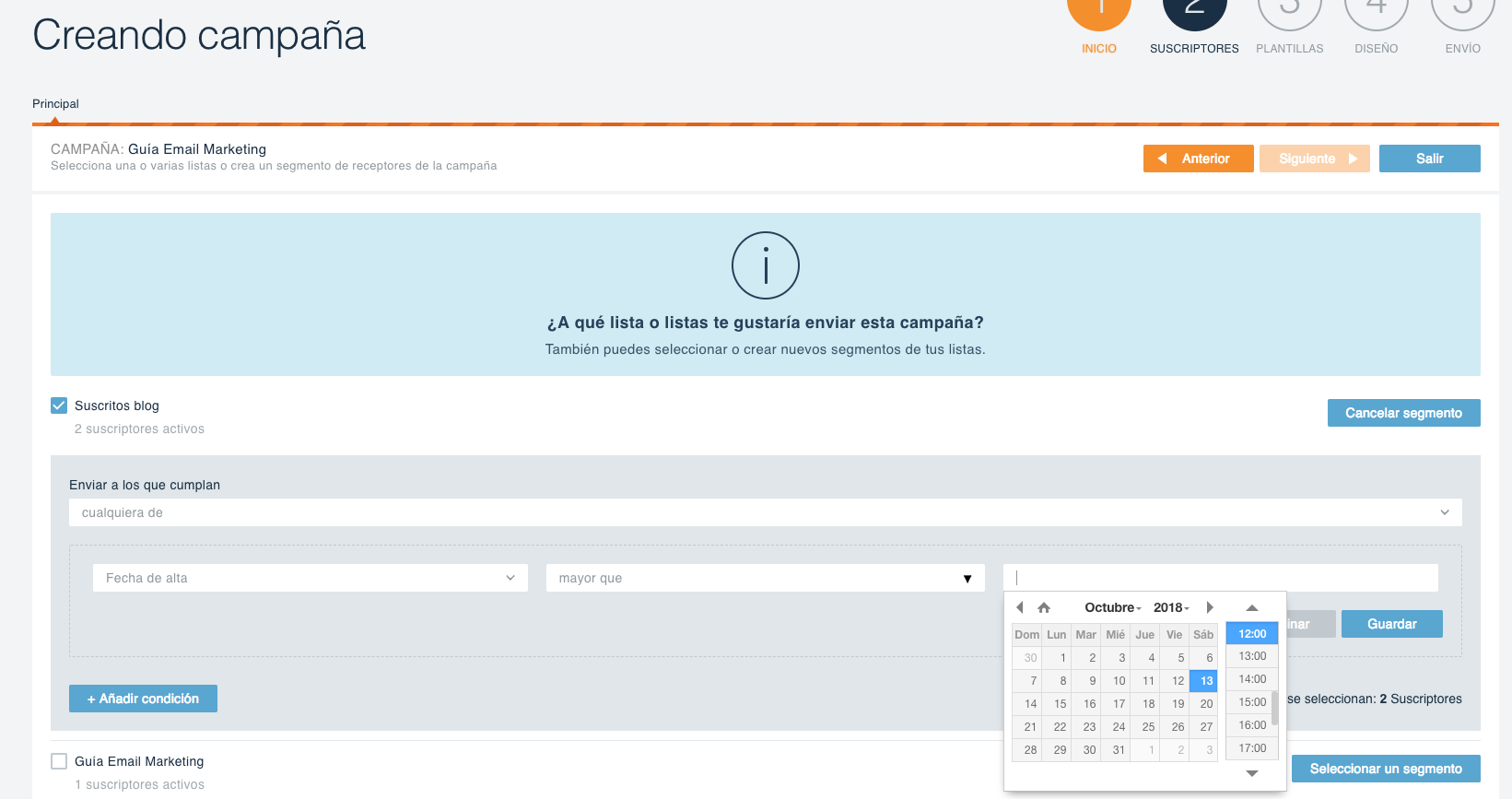Screen dimensions: 1512x799
Task: Click the PLANTILLAS step label
Action: 1290,49
